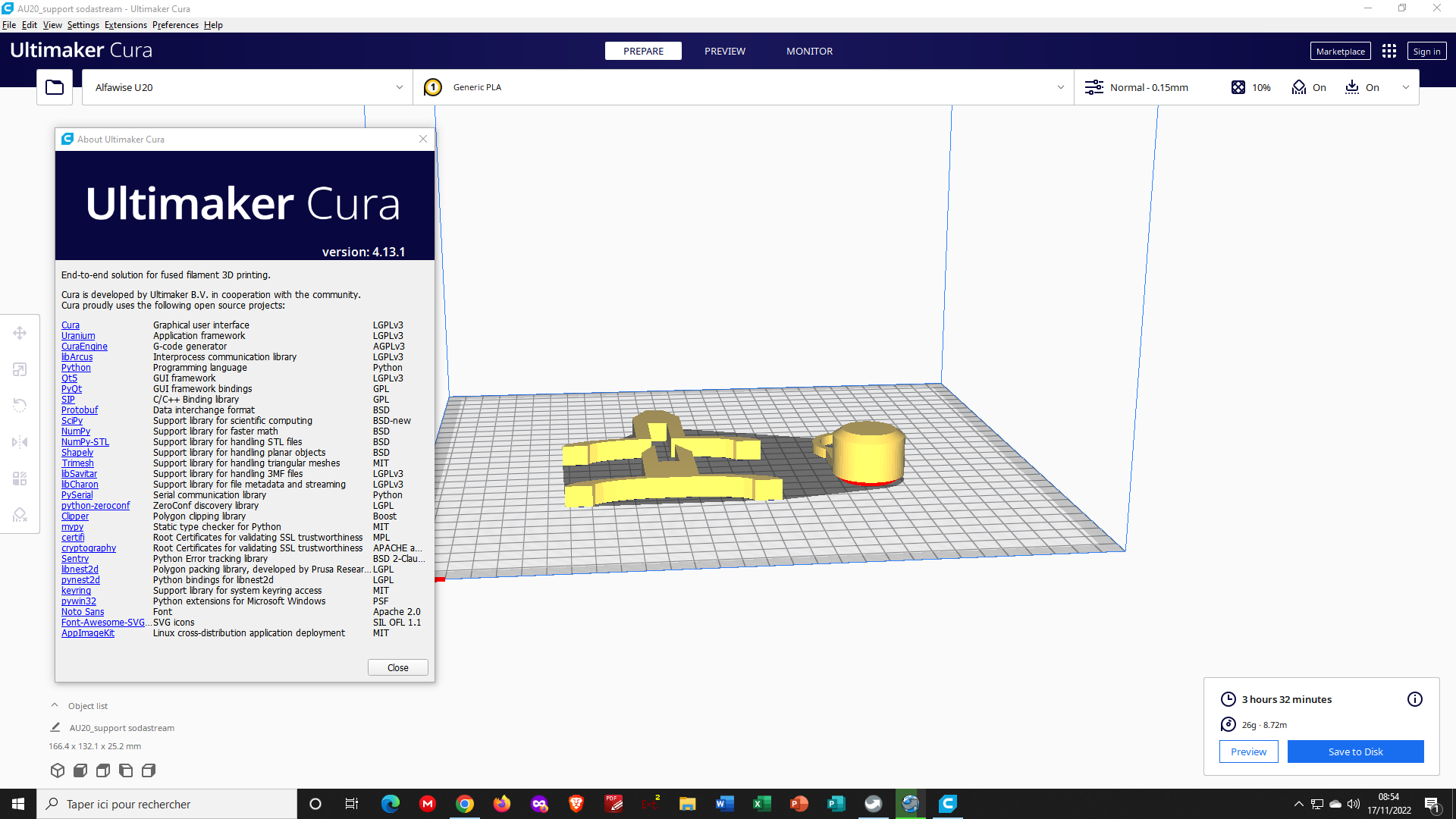
Task: Switch to front camera view preset
Action: click(x=80, y=770)
